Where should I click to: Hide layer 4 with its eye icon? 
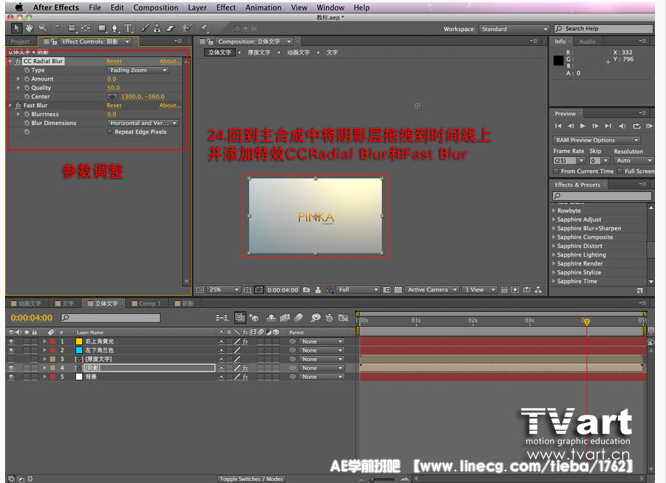pos(11,368)
